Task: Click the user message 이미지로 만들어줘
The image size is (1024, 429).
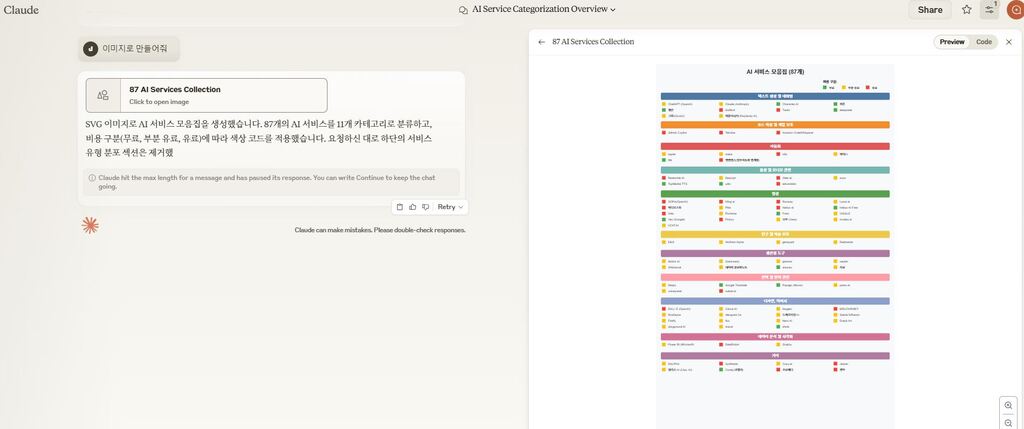Action: click(x=135, y=48)
